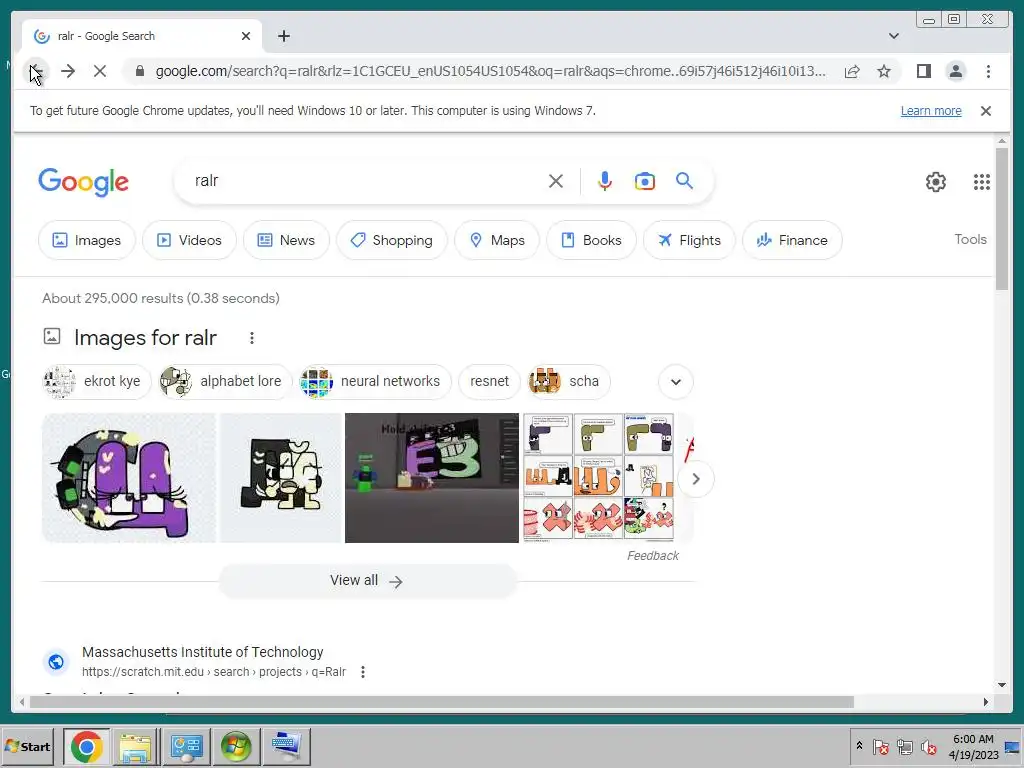Open the Google apps grid
The width and height of the screenshot is (1024, 768).
pos(981,182)
